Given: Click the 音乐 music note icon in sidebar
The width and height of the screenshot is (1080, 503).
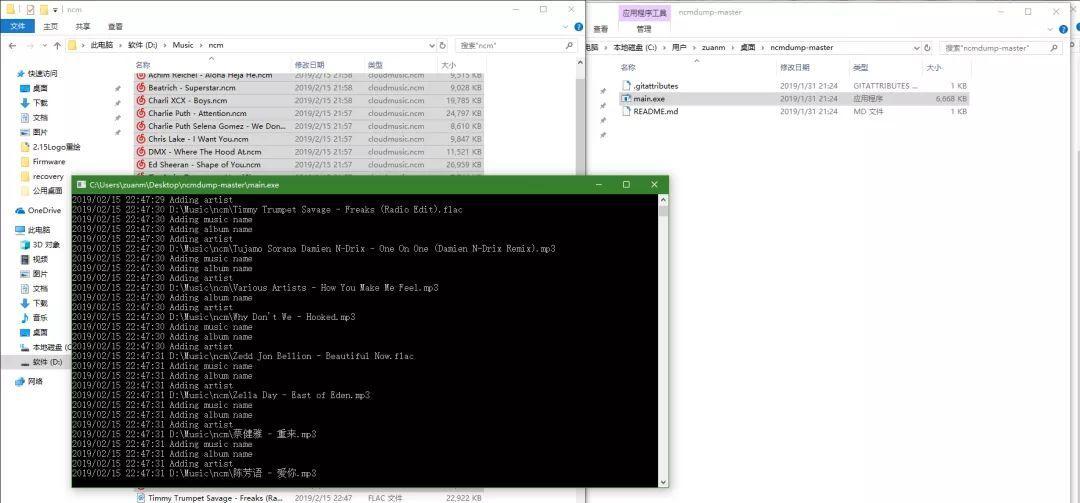Looking at the screenshot, I should pos(25,318).
